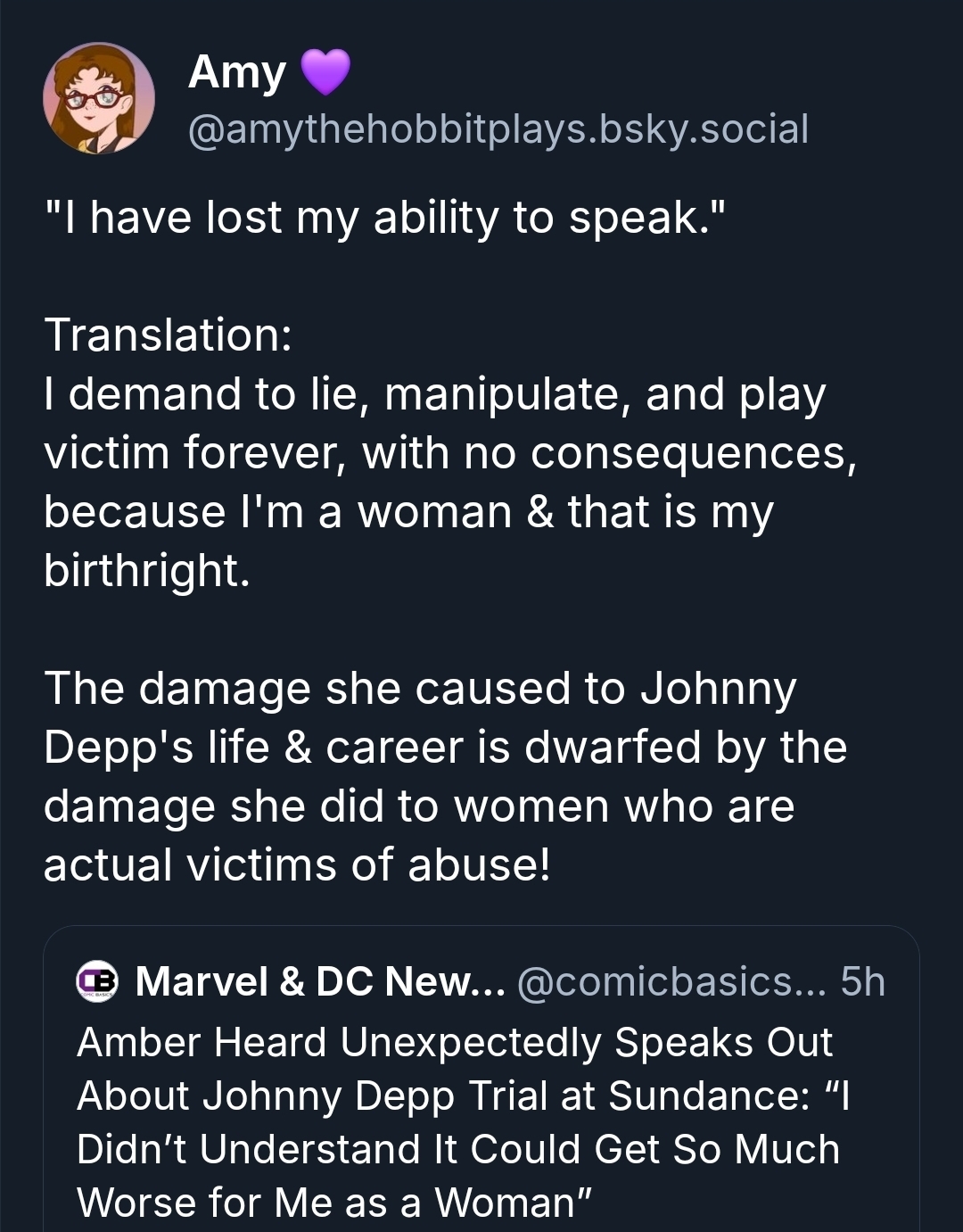Click the word Translation: in the post
This screenshot has height=1232, width=963.
[169, 335]
